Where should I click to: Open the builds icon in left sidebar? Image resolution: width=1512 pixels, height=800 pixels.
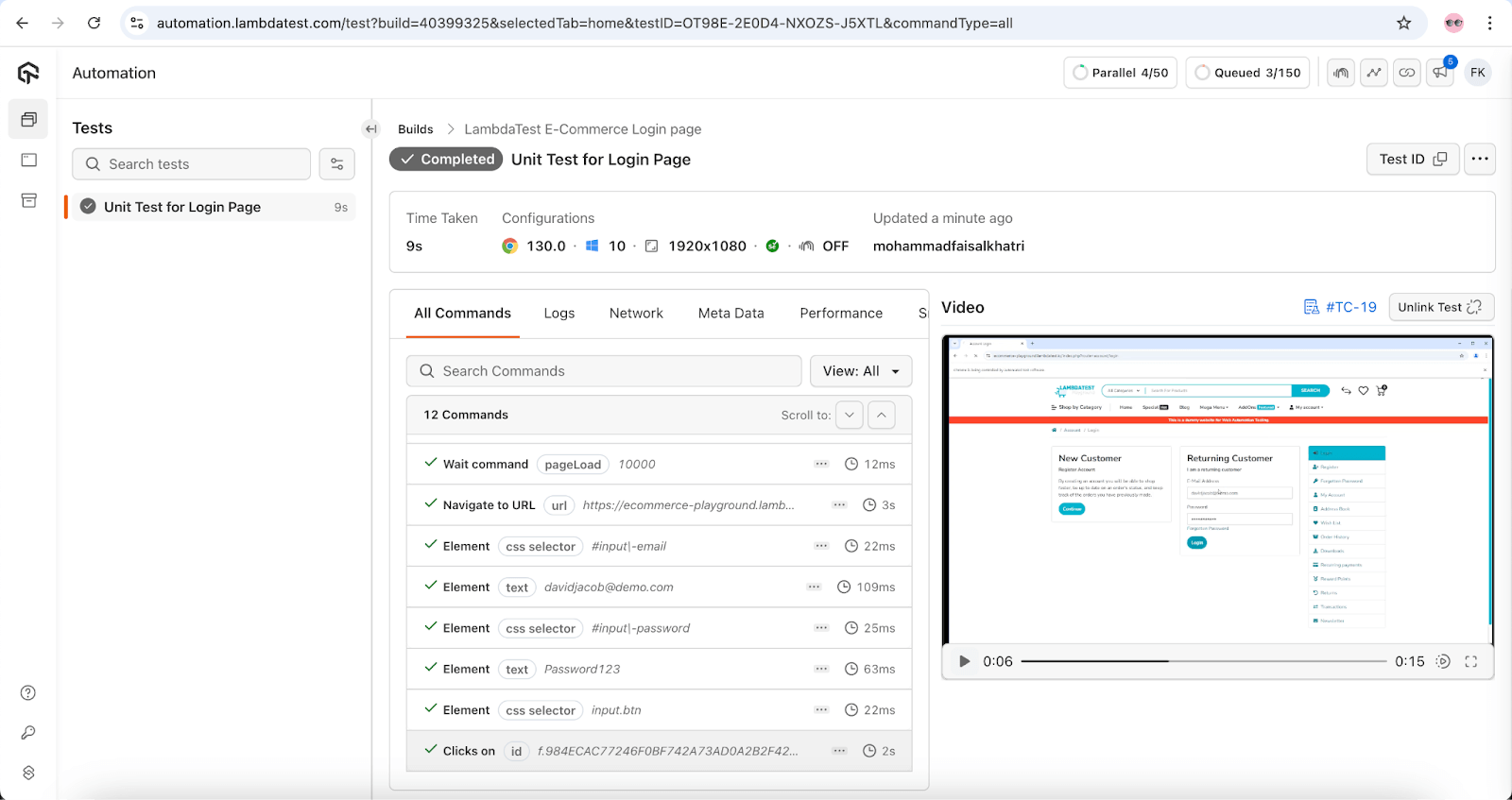click(28, 120)
